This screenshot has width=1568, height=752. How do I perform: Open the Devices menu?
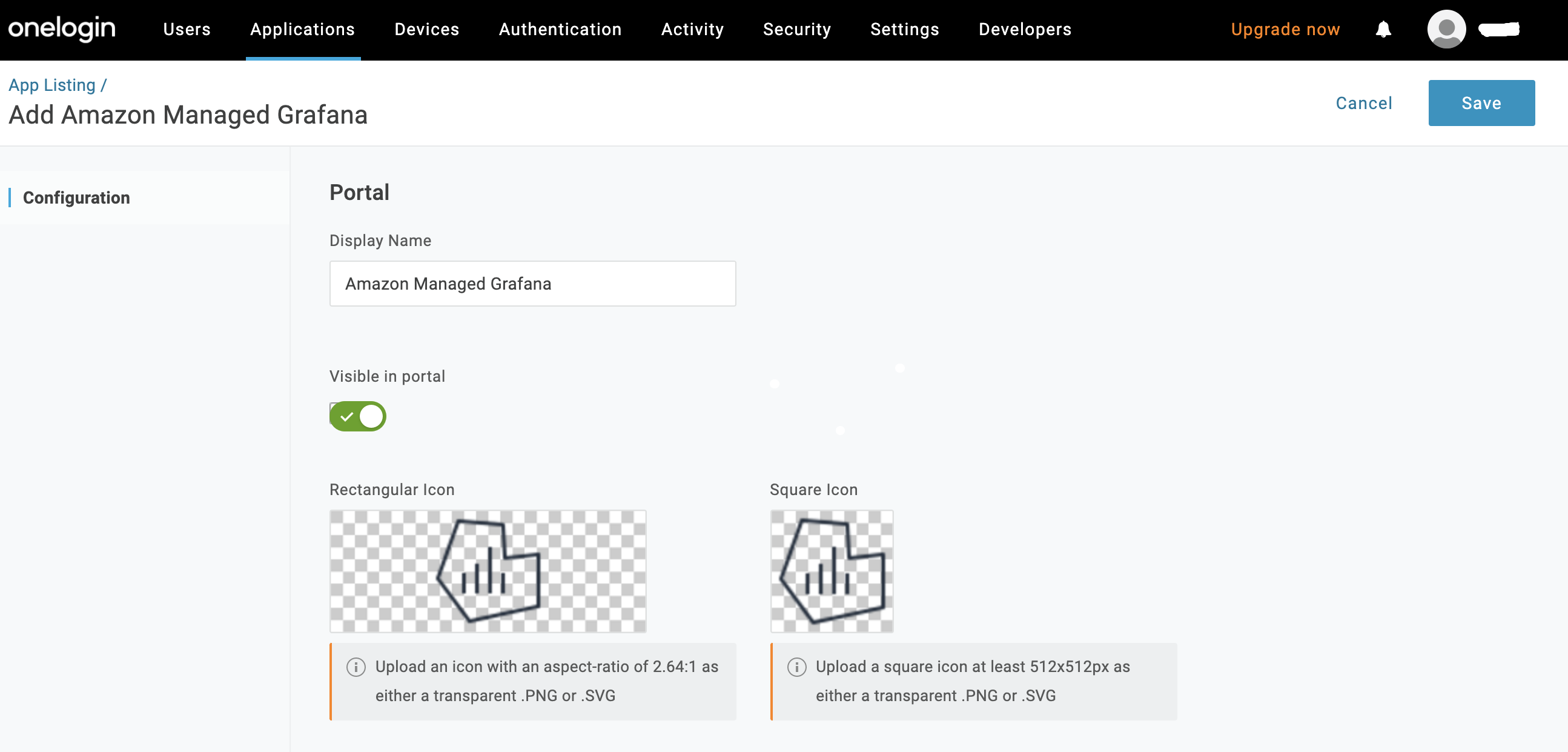(x=426, y=29)
